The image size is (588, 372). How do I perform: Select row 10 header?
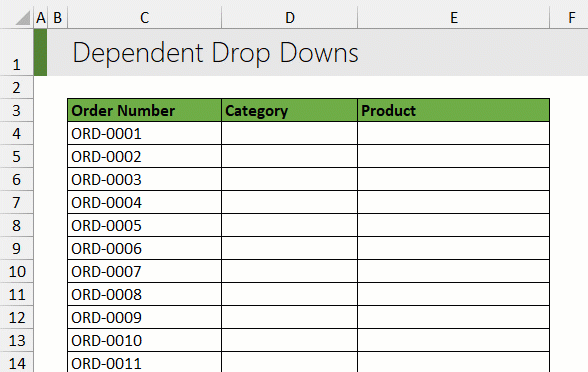16,272
